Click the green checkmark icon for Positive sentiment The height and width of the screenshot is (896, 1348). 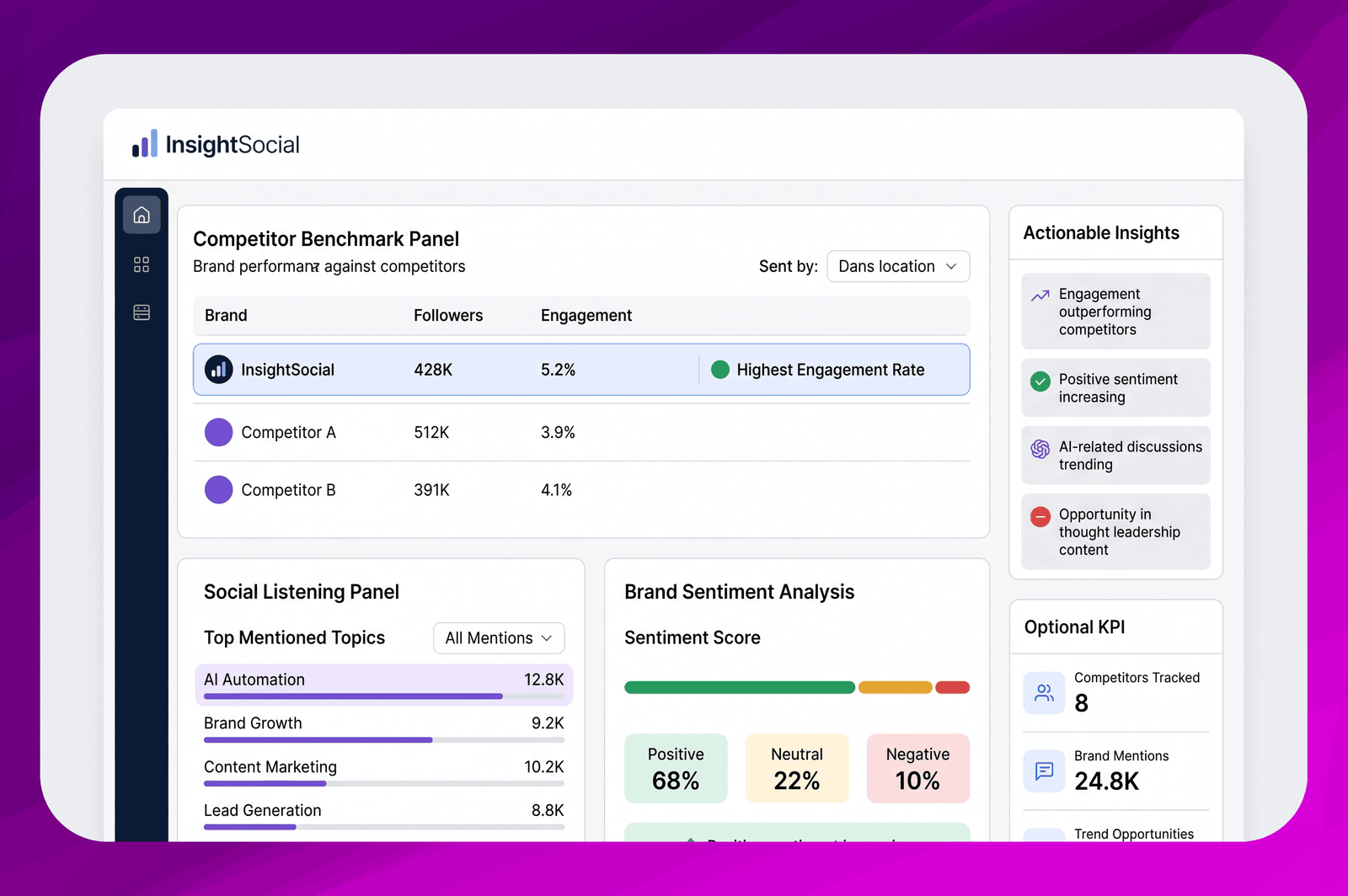point(1040,381)
